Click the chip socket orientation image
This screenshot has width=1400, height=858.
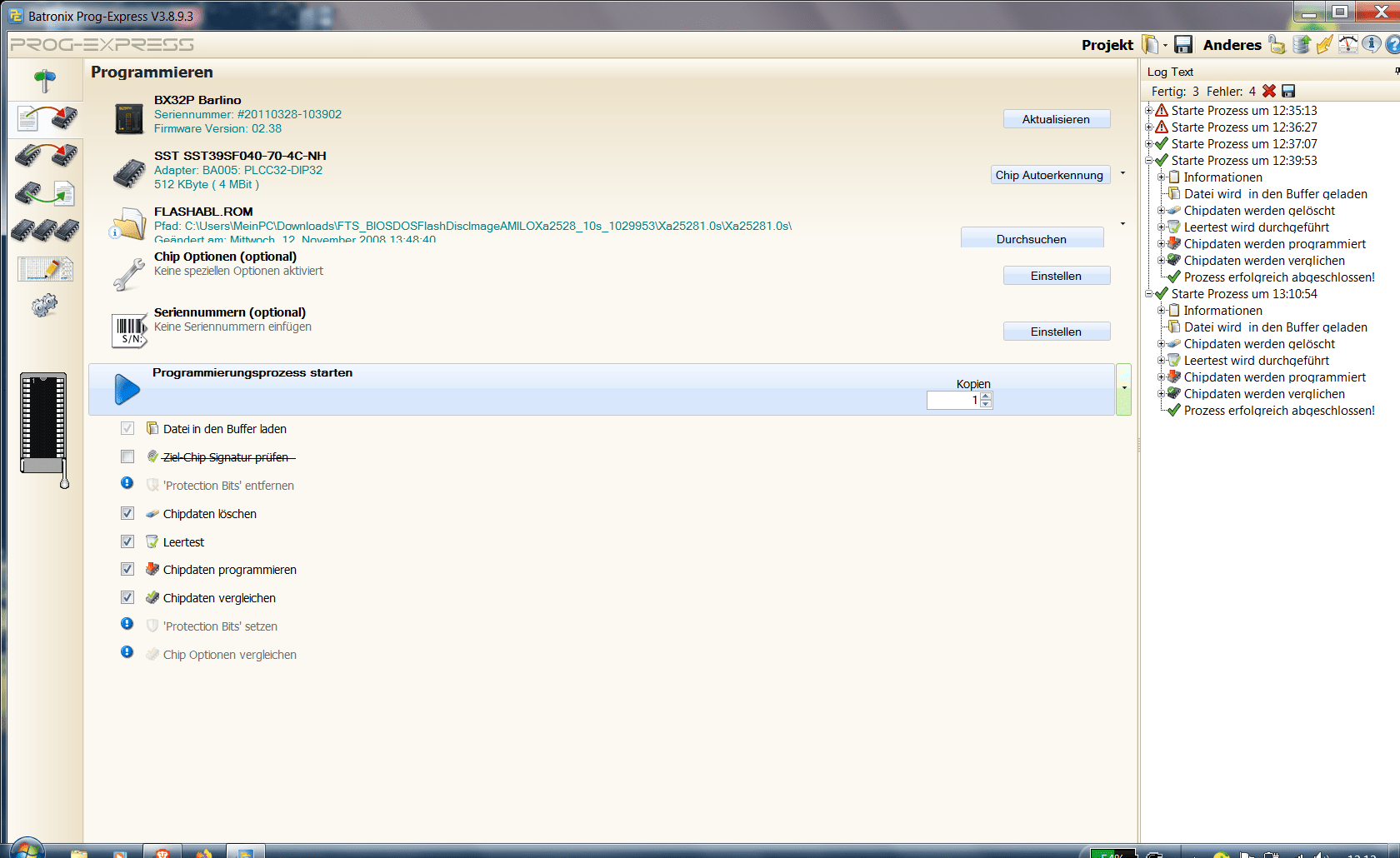point(44,430)
